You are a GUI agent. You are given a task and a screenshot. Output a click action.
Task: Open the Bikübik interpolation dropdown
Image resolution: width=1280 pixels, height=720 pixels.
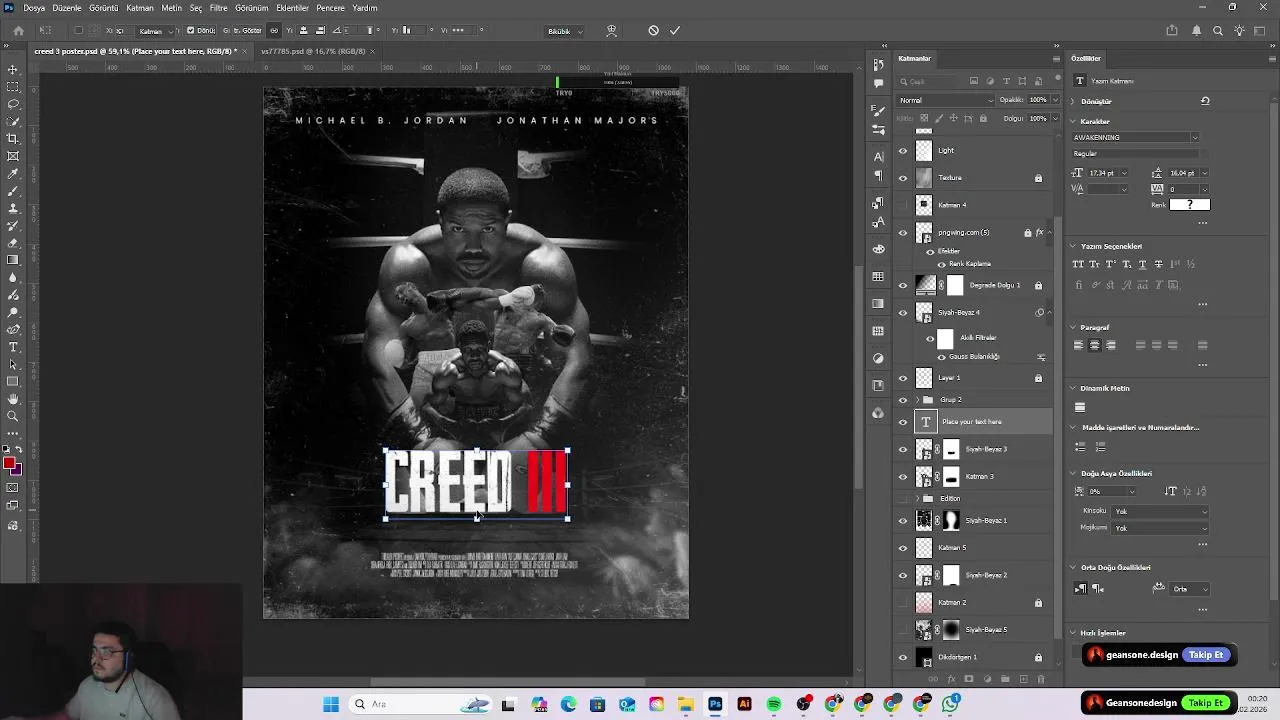[565, 31]
